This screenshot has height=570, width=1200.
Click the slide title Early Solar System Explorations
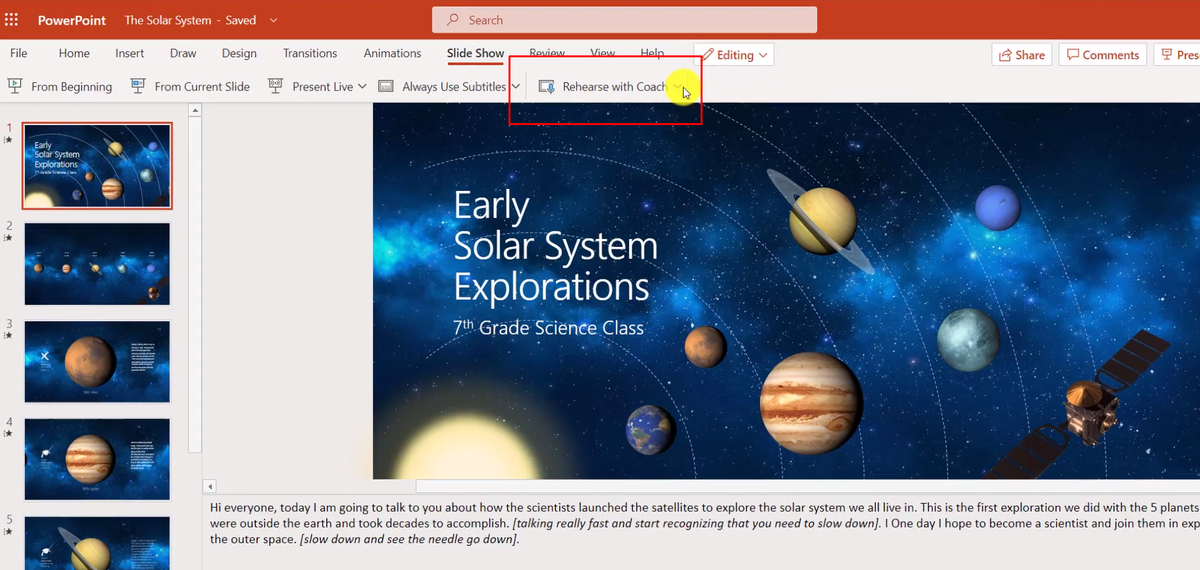pyautogui.click(x=555, y=246)
